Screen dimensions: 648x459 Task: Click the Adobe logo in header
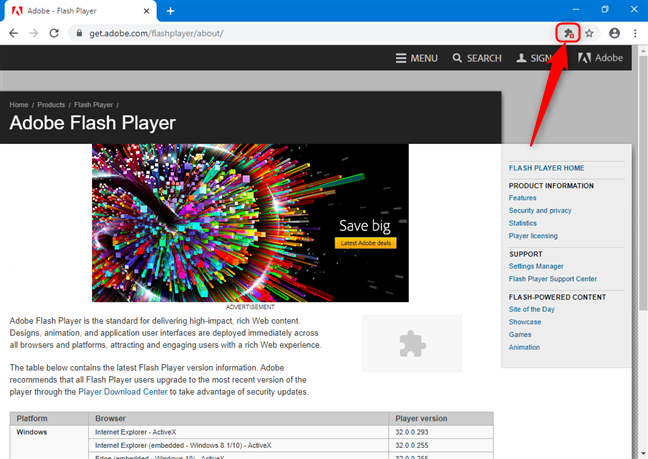click(600, 58)
